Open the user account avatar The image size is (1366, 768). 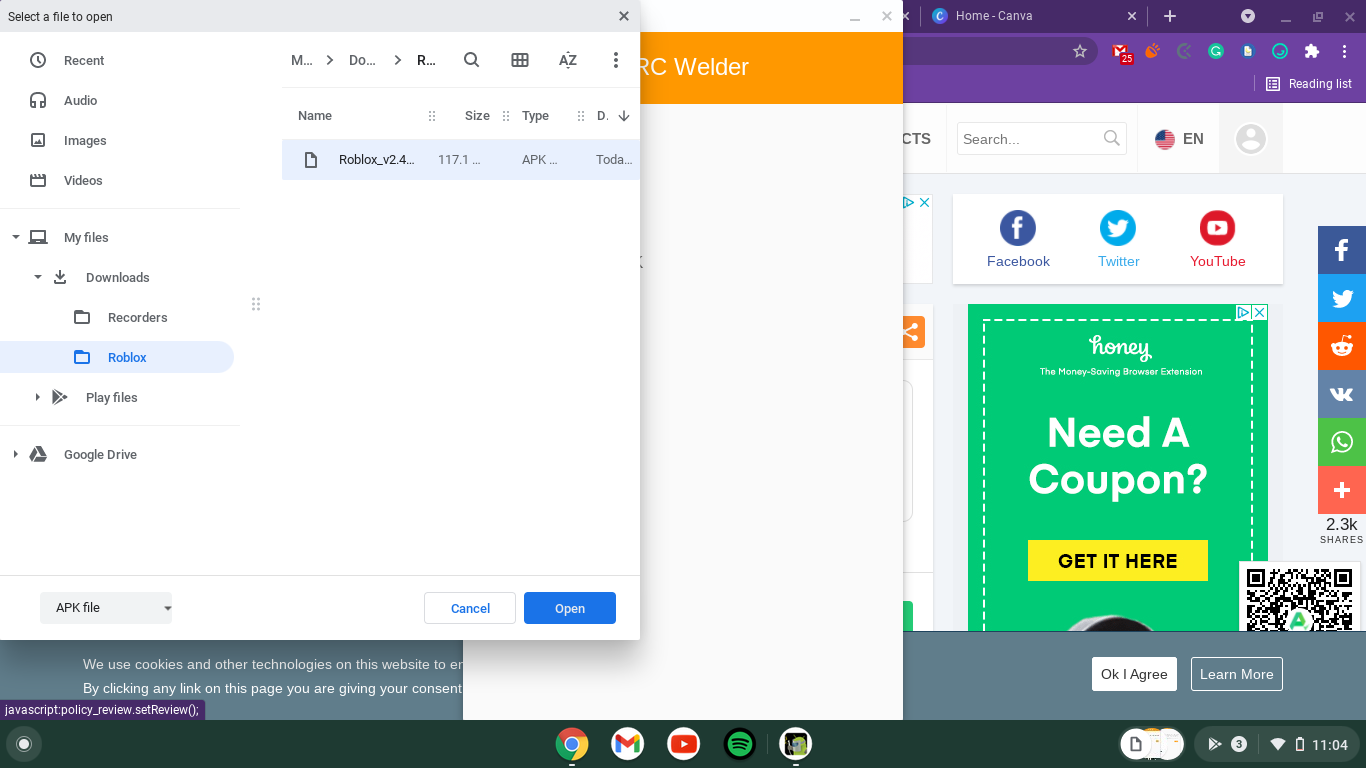coord(1251,139)
